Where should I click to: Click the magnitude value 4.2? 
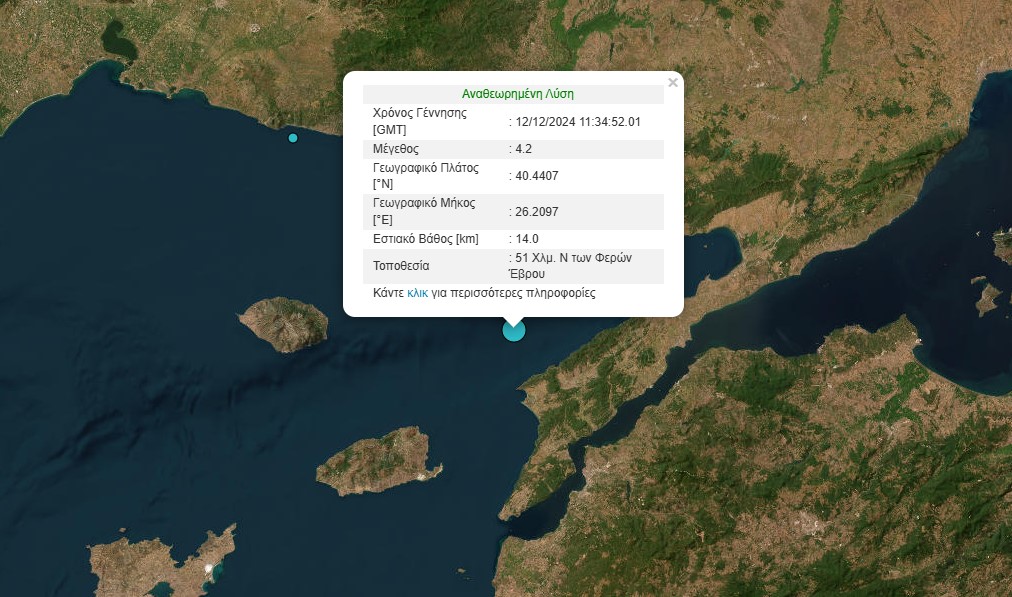click(524, 149)
